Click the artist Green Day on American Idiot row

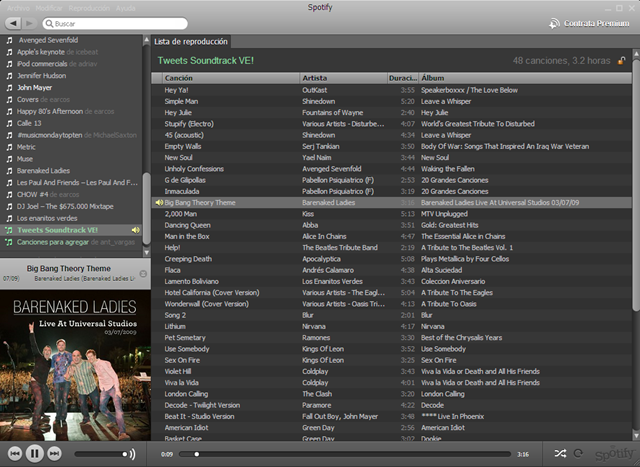click(318, 427)
